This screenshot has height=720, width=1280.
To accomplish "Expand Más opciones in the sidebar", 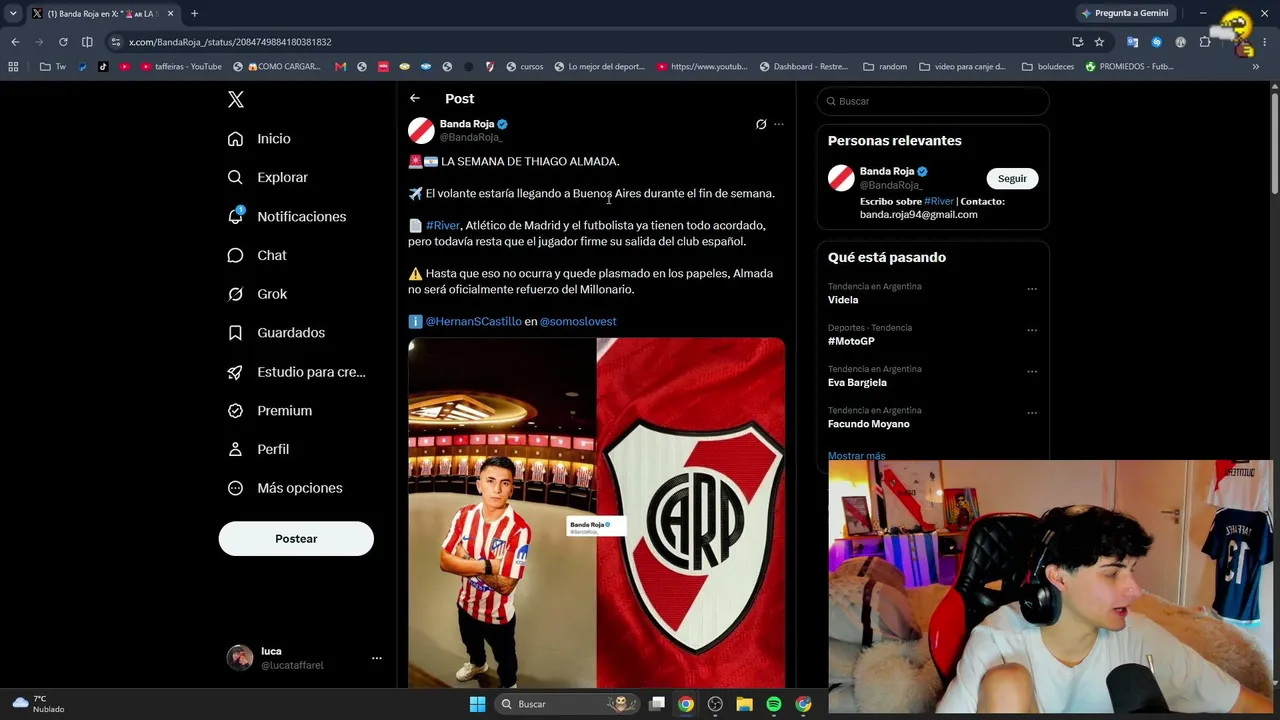I will [x=285, y=488].
